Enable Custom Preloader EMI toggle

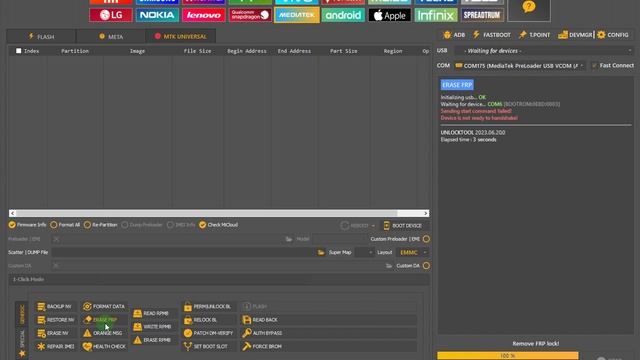pyautogui.click(x=426, y=239)
